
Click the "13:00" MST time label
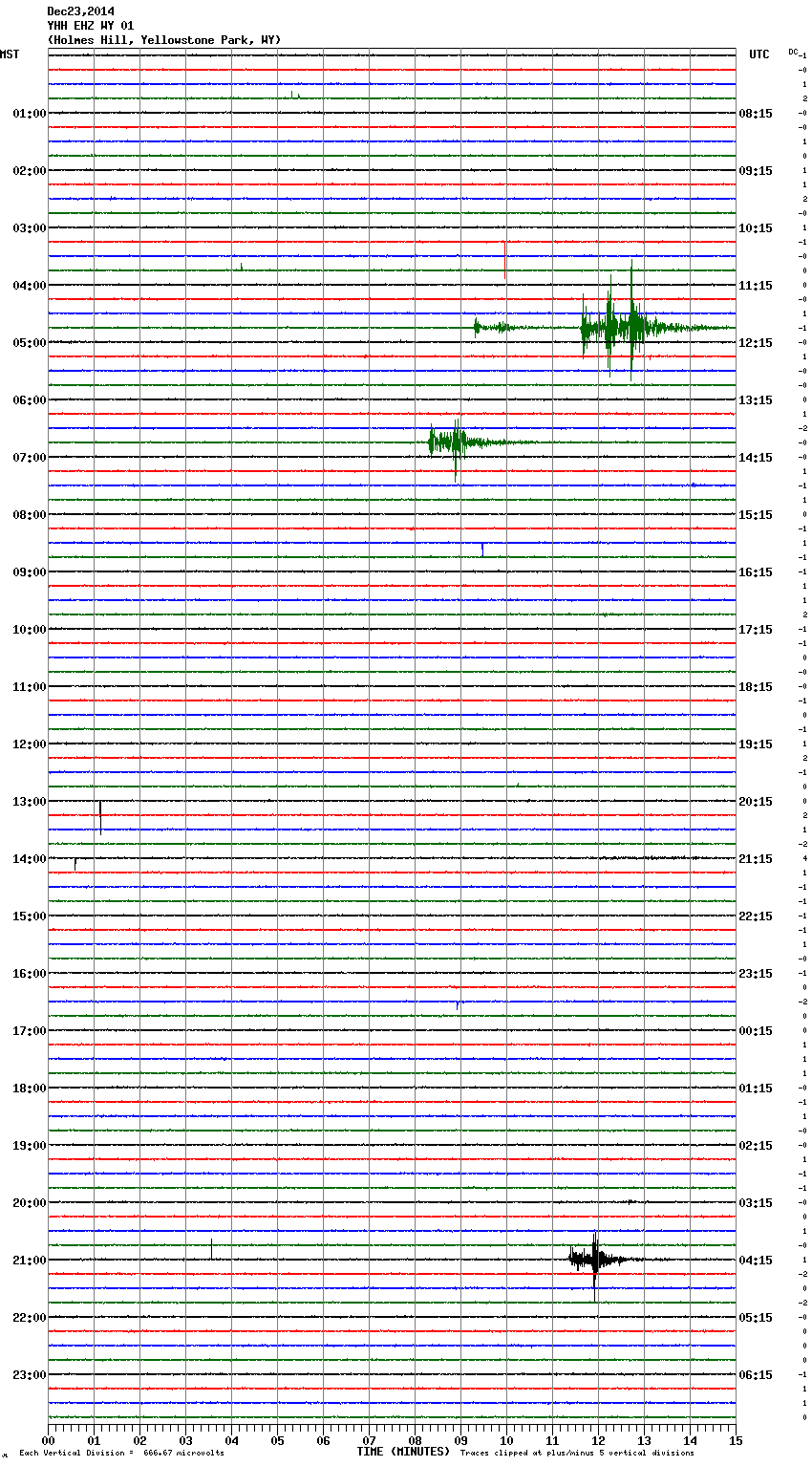(x=30, y=802)
